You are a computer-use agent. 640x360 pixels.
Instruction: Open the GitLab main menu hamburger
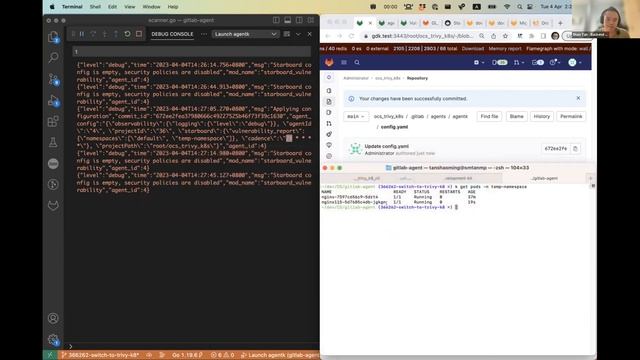pyautogui.click(x=344, y=62)
